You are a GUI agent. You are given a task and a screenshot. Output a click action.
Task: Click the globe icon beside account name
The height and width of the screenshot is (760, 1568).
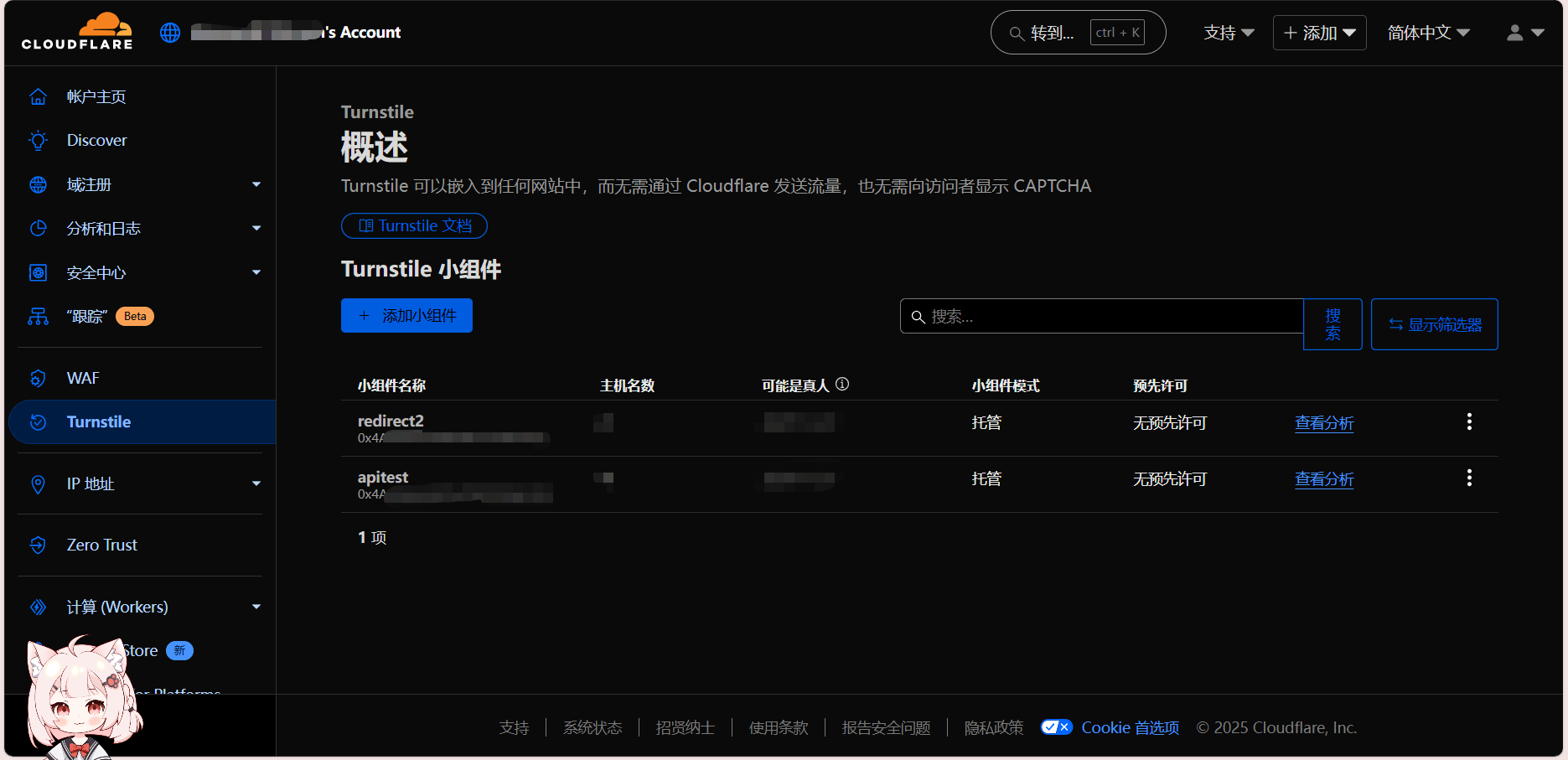pos(170,33)
